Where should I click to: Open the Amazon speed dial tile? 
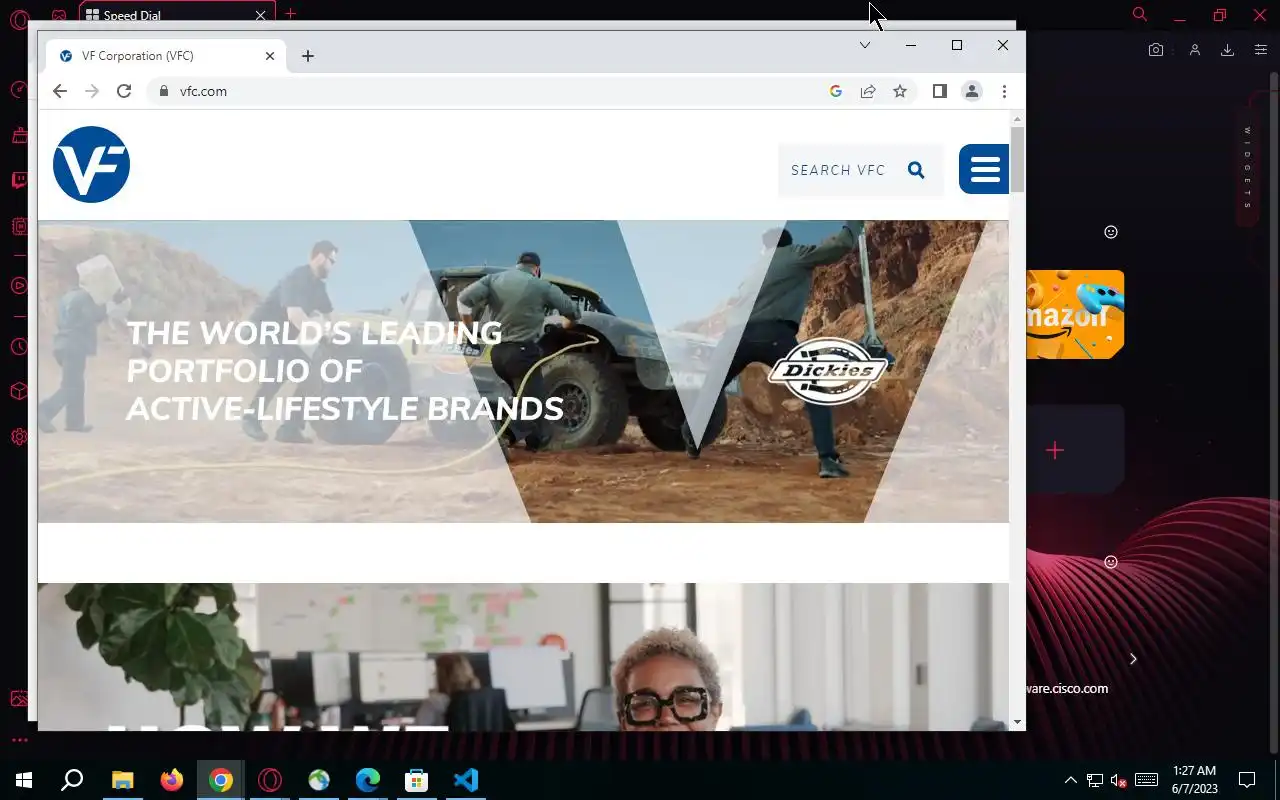coord(1075,314)
